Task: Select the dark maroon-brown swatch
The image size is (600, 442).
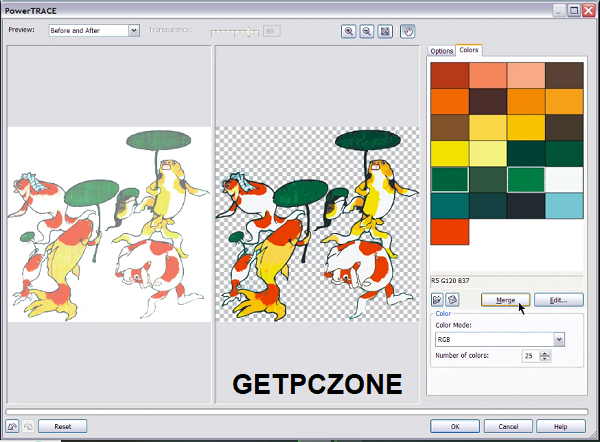Action: click(x=488, y=101)
